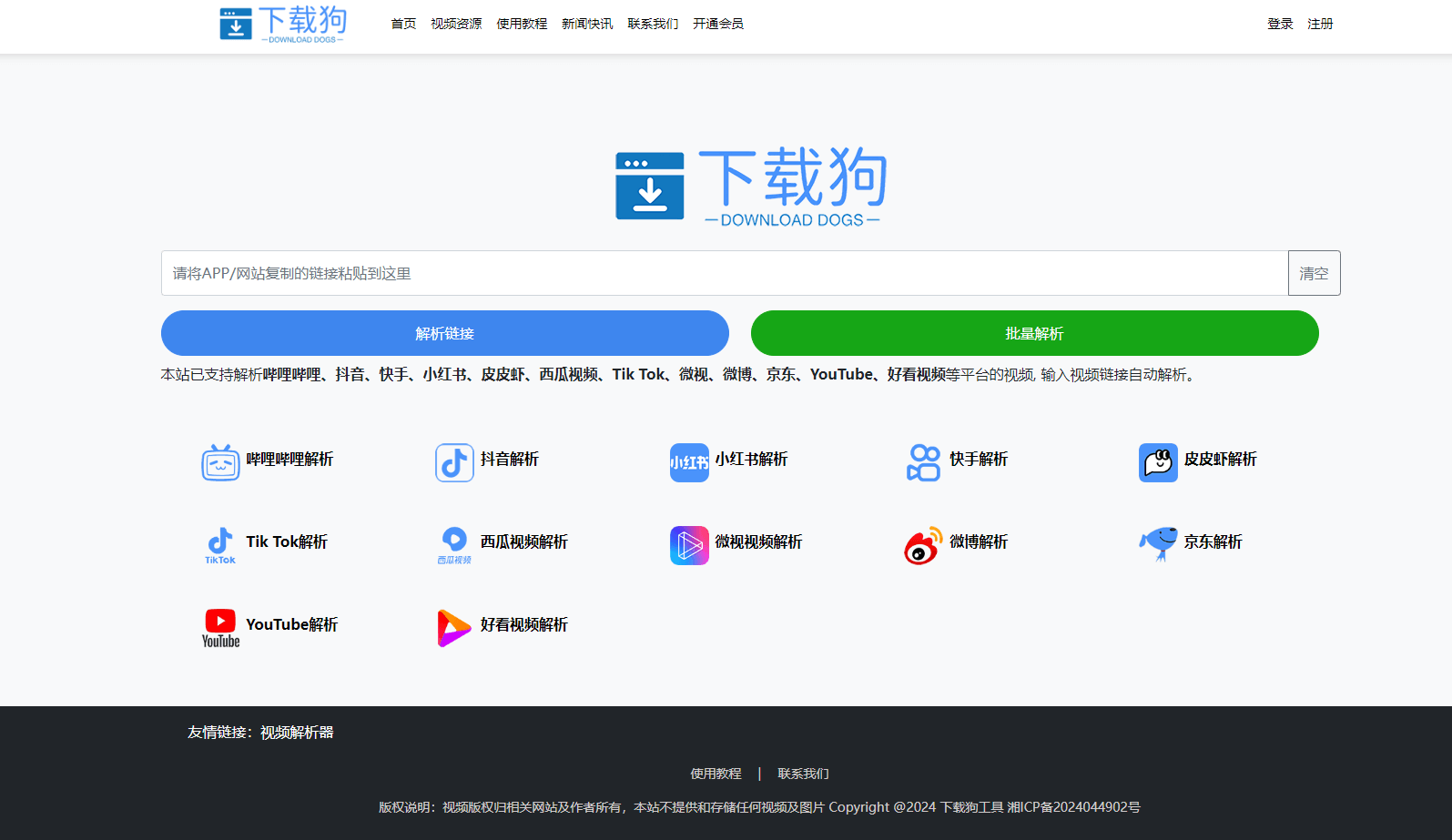This screenshot has width=1452, height=840.
Task: Click the 下载狗 logo in the header
Action: pos(283,25)
